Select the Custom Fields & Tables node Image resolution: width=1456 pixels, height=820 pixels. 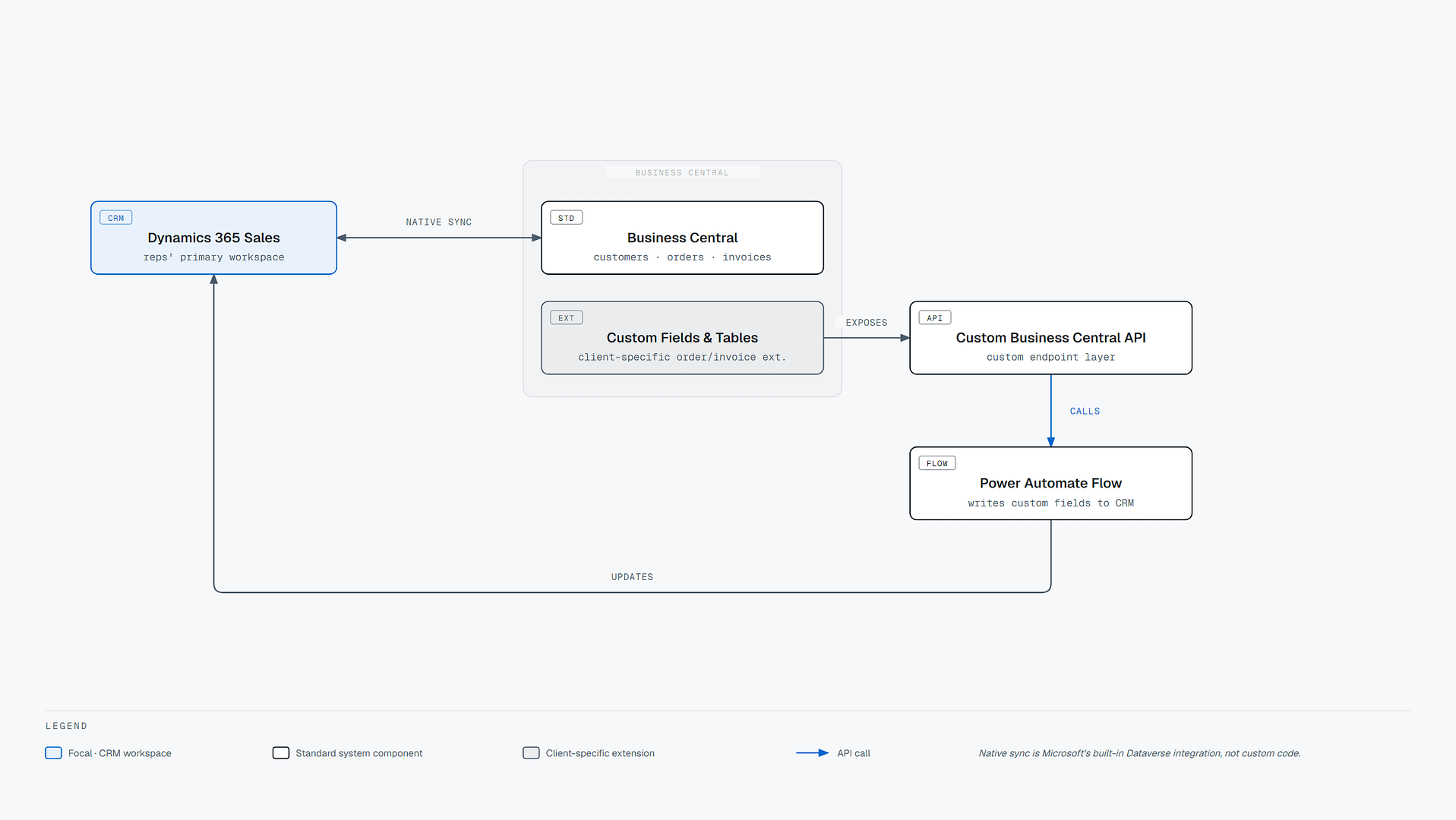pyautogui.click(x=682, y=338)
